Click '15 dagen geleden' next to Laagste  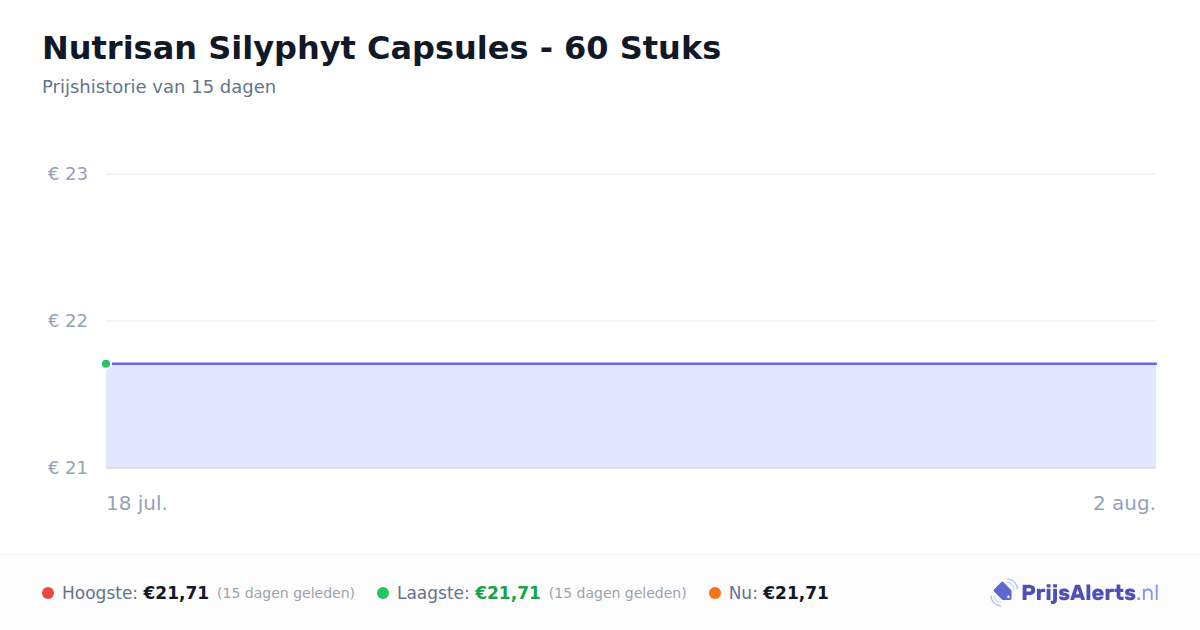(618, 593)
